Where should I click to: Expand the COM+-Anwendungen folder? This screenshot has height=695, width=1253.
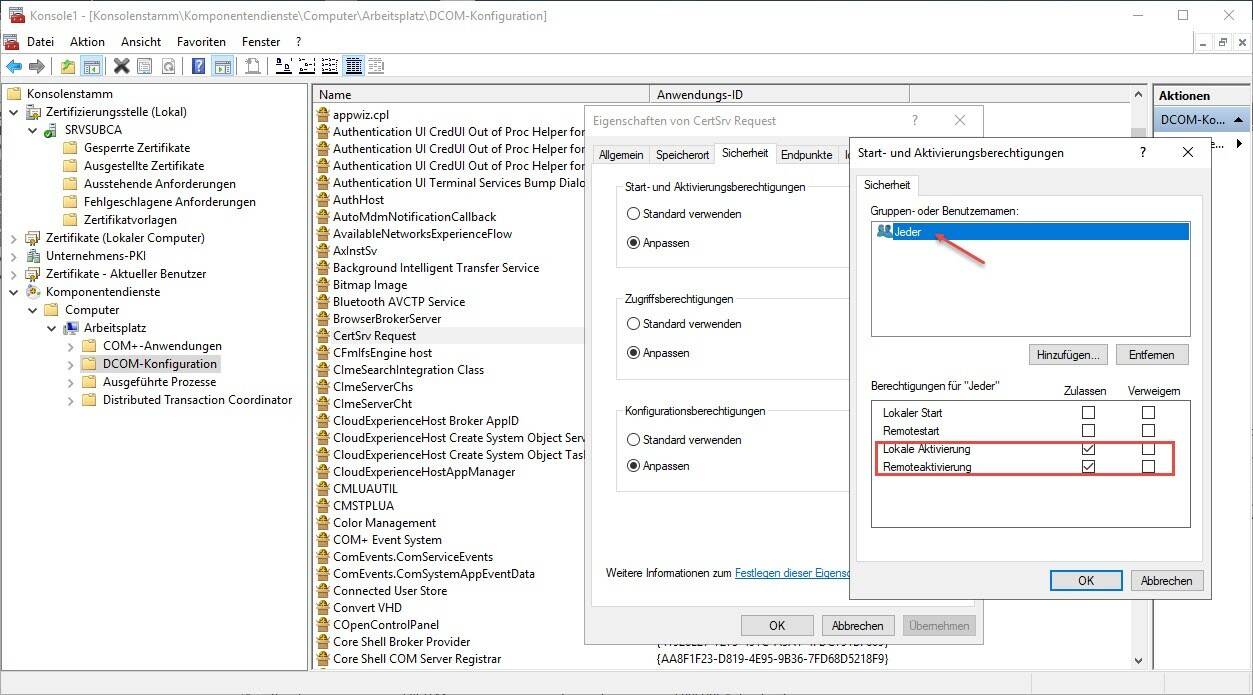tap(71, 346)
